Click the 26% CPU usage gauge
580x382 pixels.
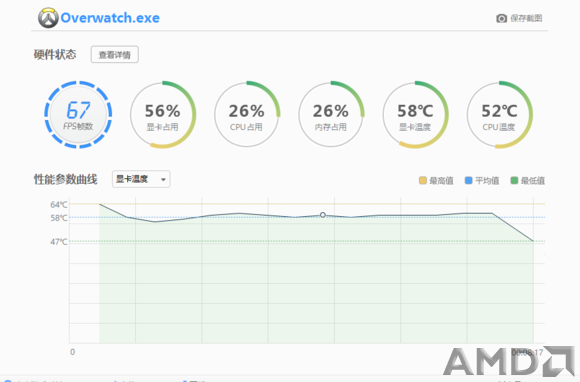point(247,115)
